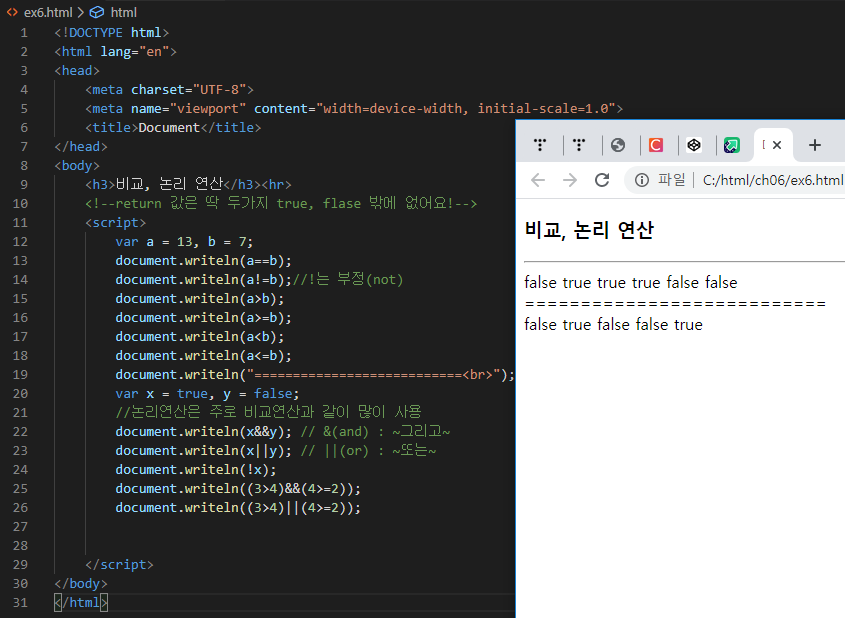Click line number 31 in the editor gutter
The width and height of the screenshot is (845, 618).
[x=20, y=602]
